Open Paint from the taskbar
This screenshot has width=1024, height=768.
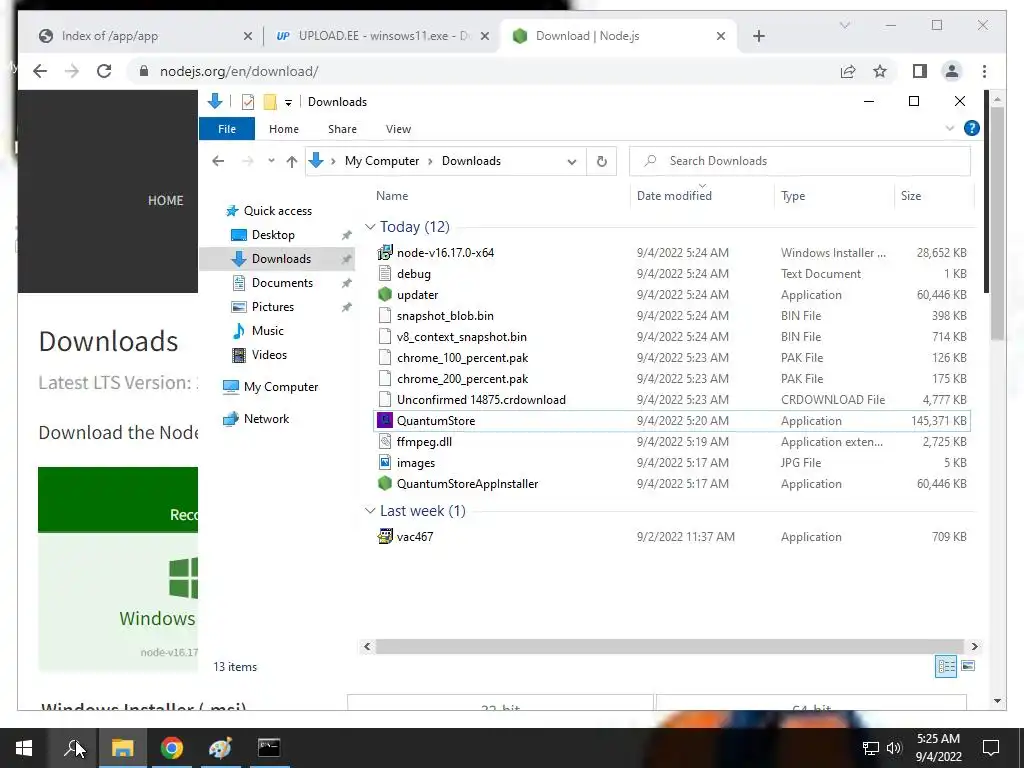pos(220,748)
